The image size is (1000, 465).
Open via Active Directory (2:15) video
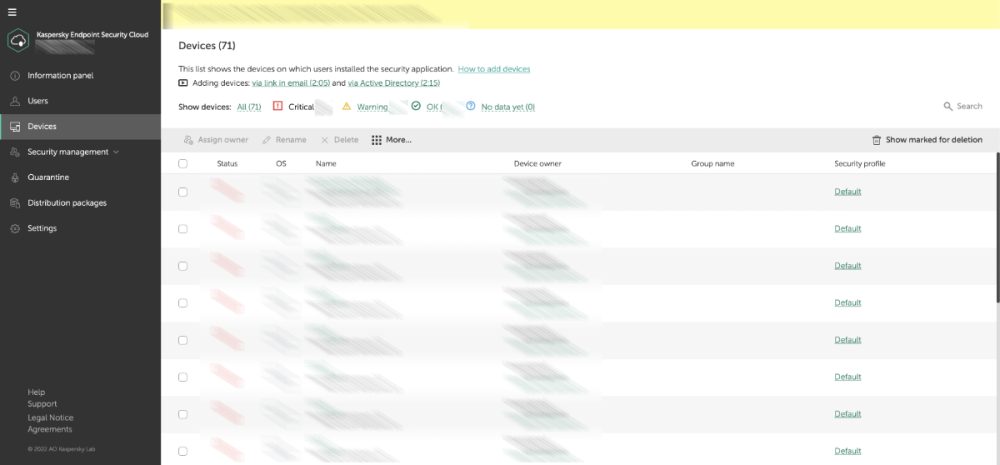[x=393, y=83]
